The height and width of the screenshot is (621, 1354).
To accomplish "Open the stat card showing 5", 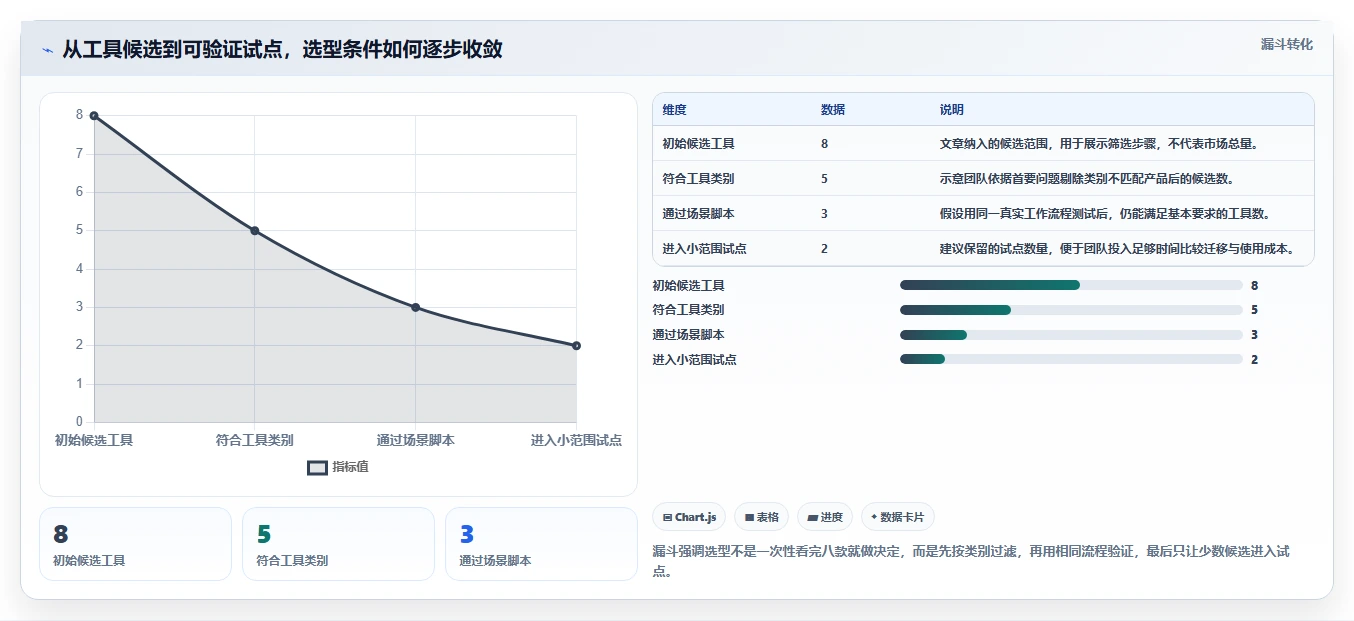I will tap(338, 544).
